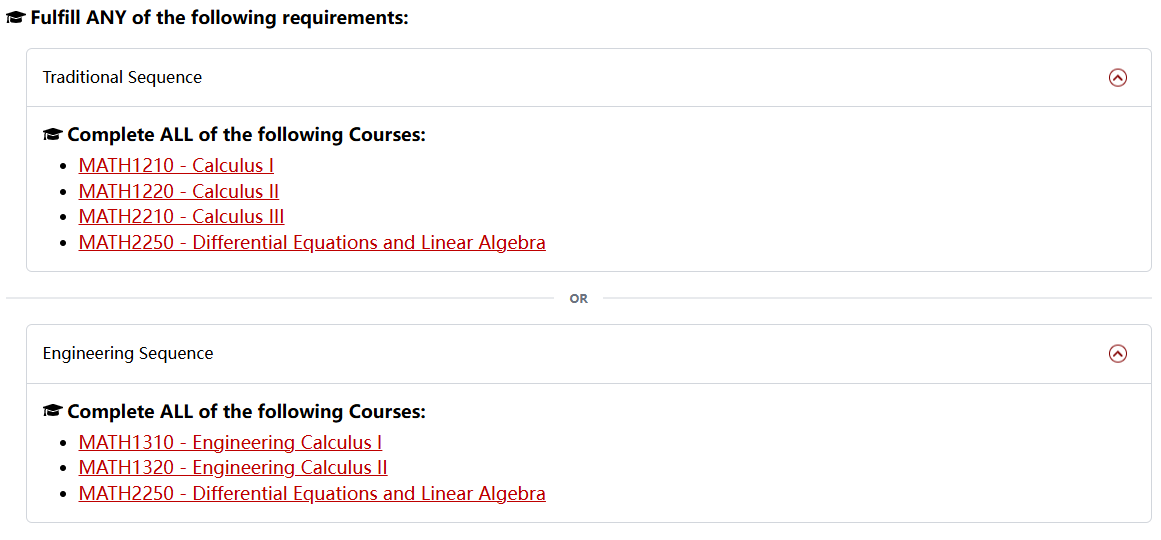Open MATH1310 - Engineering Calculus I
1161x540 pixels.
[230, 442]
